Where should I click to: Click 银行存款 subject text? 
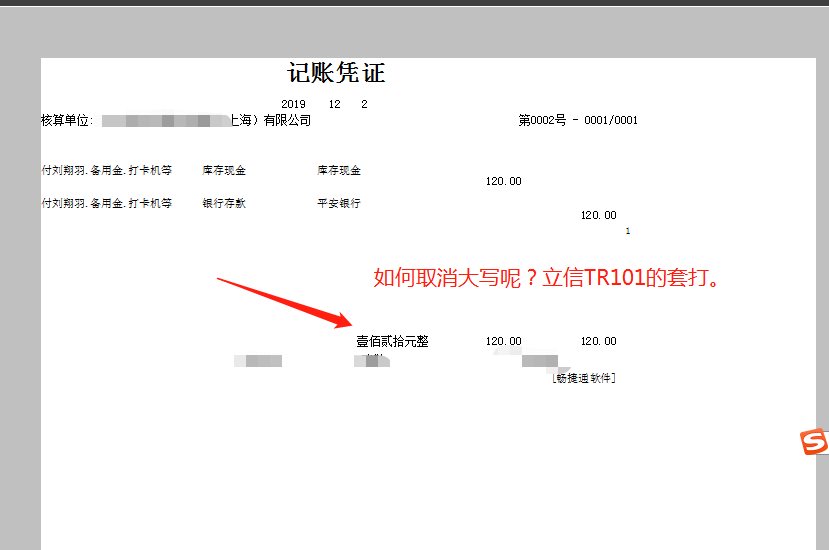coord(224,203)
